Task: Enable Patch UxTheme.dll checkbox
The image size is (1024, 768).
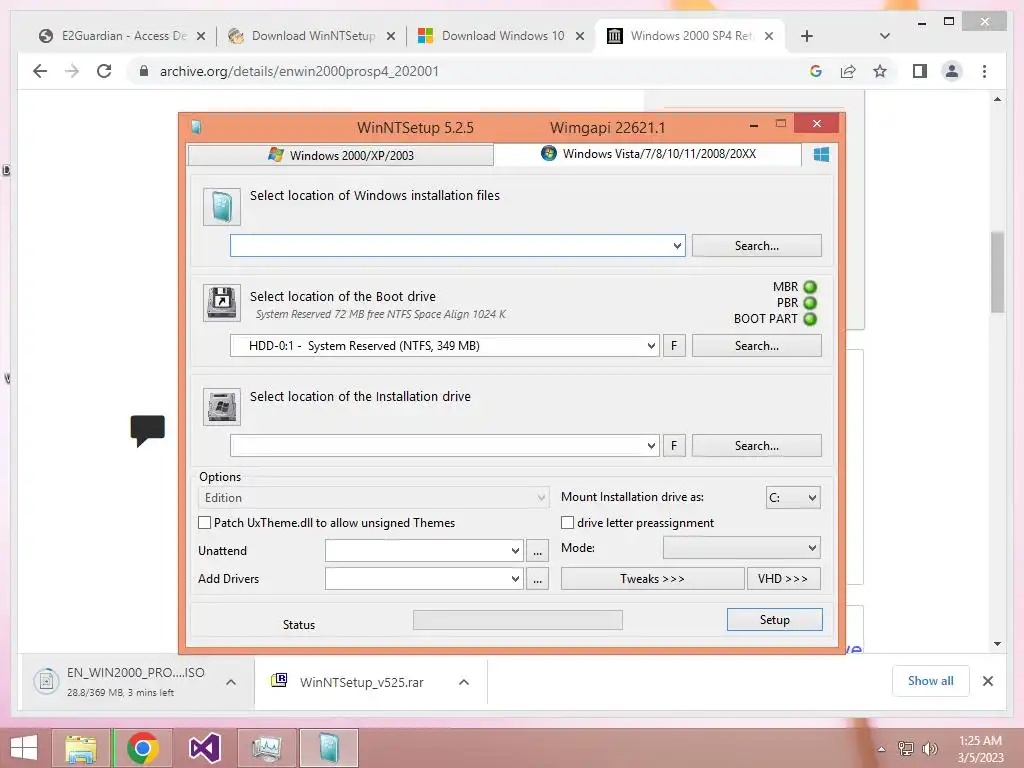Action: 204,522
